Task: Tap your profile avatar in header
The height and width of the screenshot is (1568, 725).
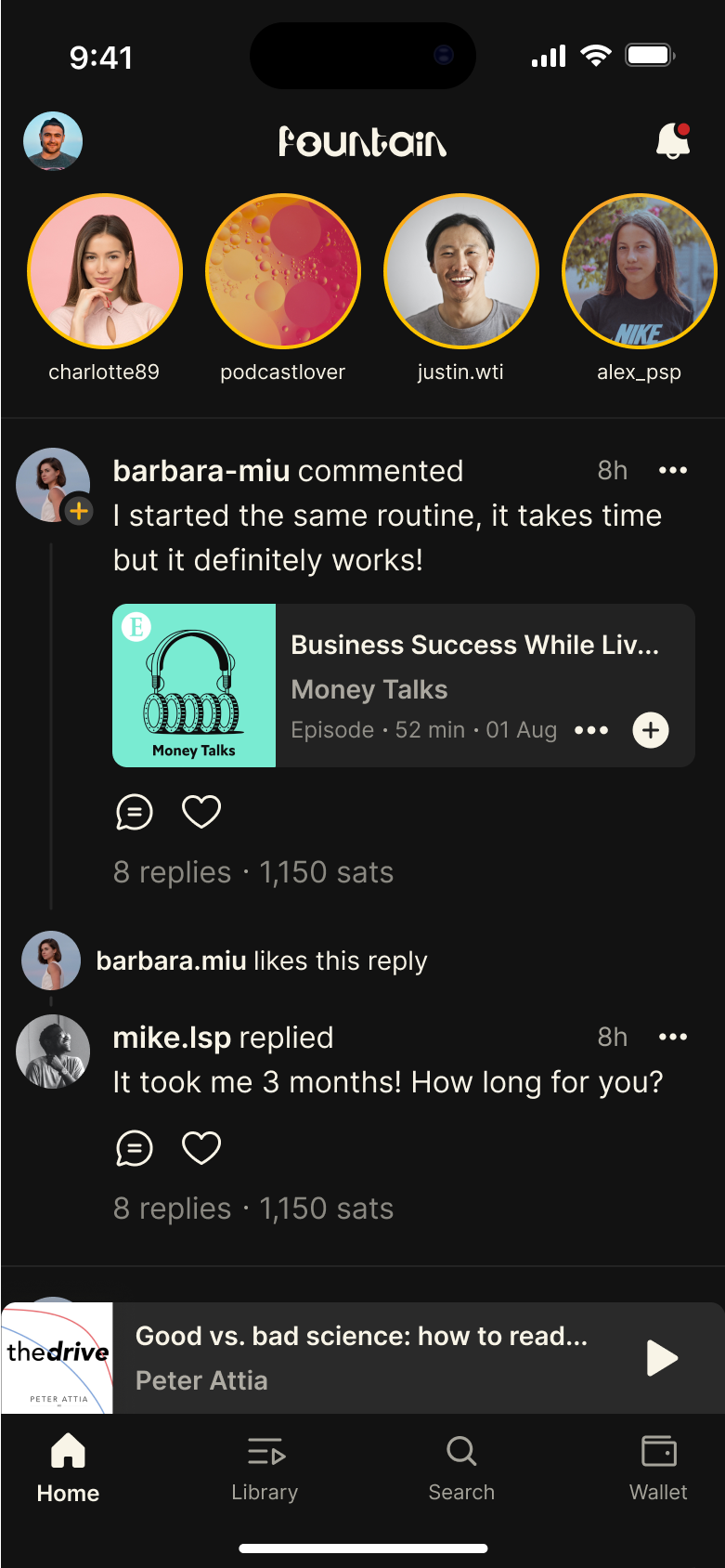Action: pyautogui.click(x=53, y=141)
